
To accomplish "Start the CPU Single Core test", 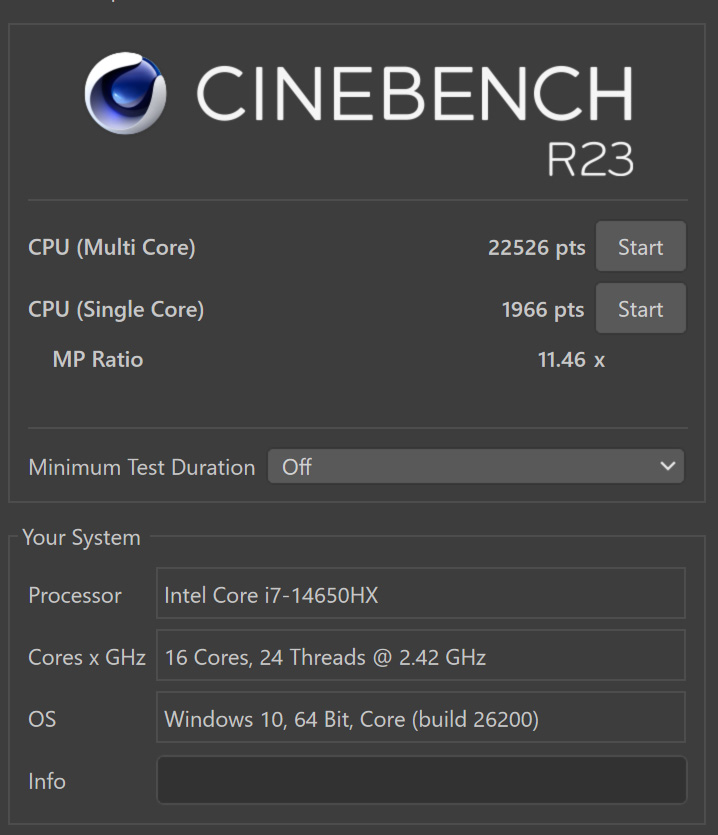I will [640, 309].
